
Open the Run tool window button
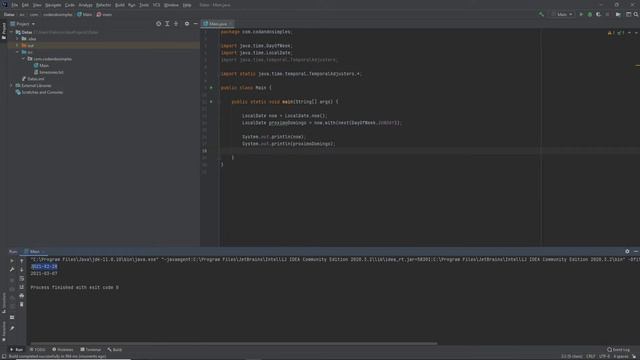tap(17, 350)
